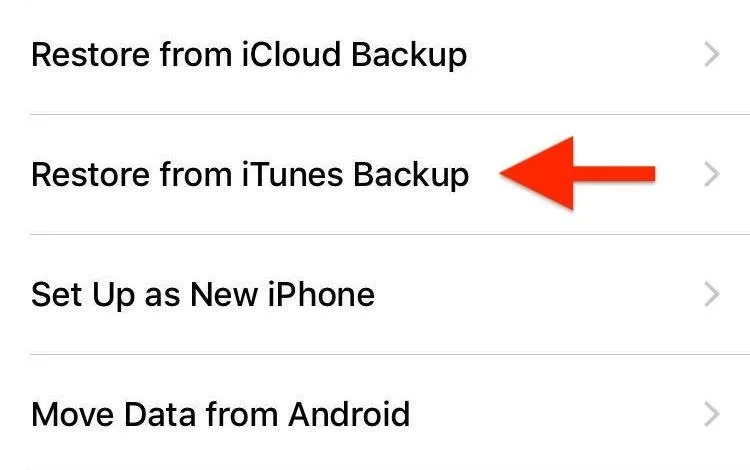Tap the word Android in the last option
The width and height of the screenshot is (750, 470).
[349, 414]
